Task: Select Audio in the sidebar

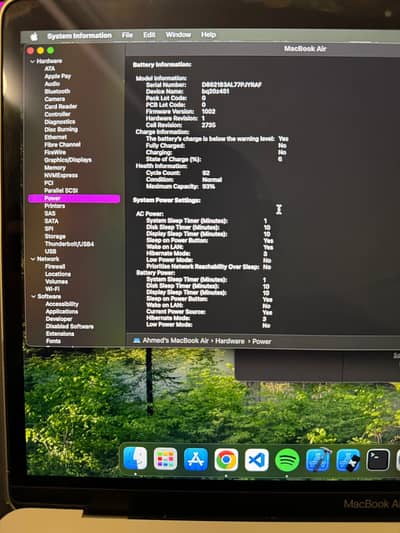Action: click(52, 84)
